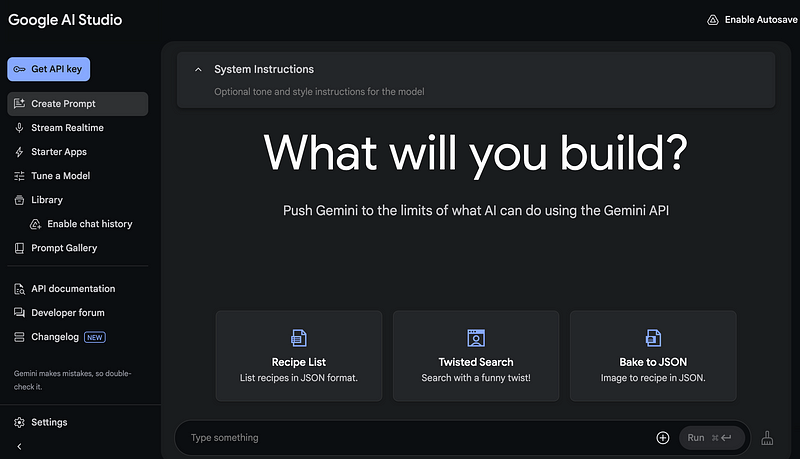Viewport: 800px width, 459px height.
Task: Click the Bake to JSON file icon
Action: coord(653,338)
